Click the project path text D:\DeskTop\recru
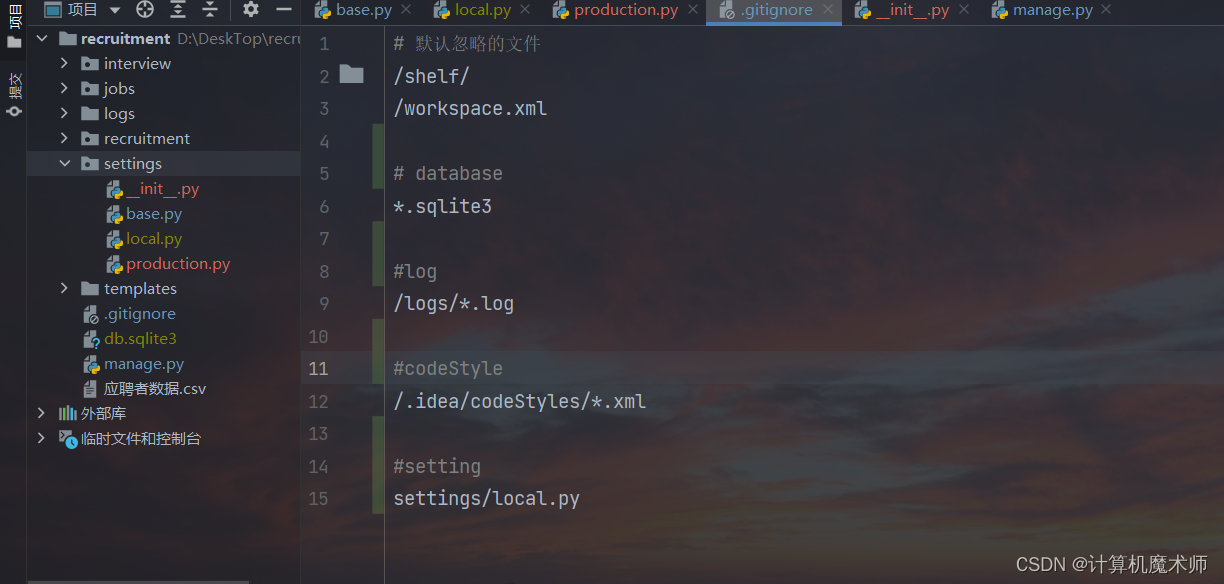 (238, 38)
